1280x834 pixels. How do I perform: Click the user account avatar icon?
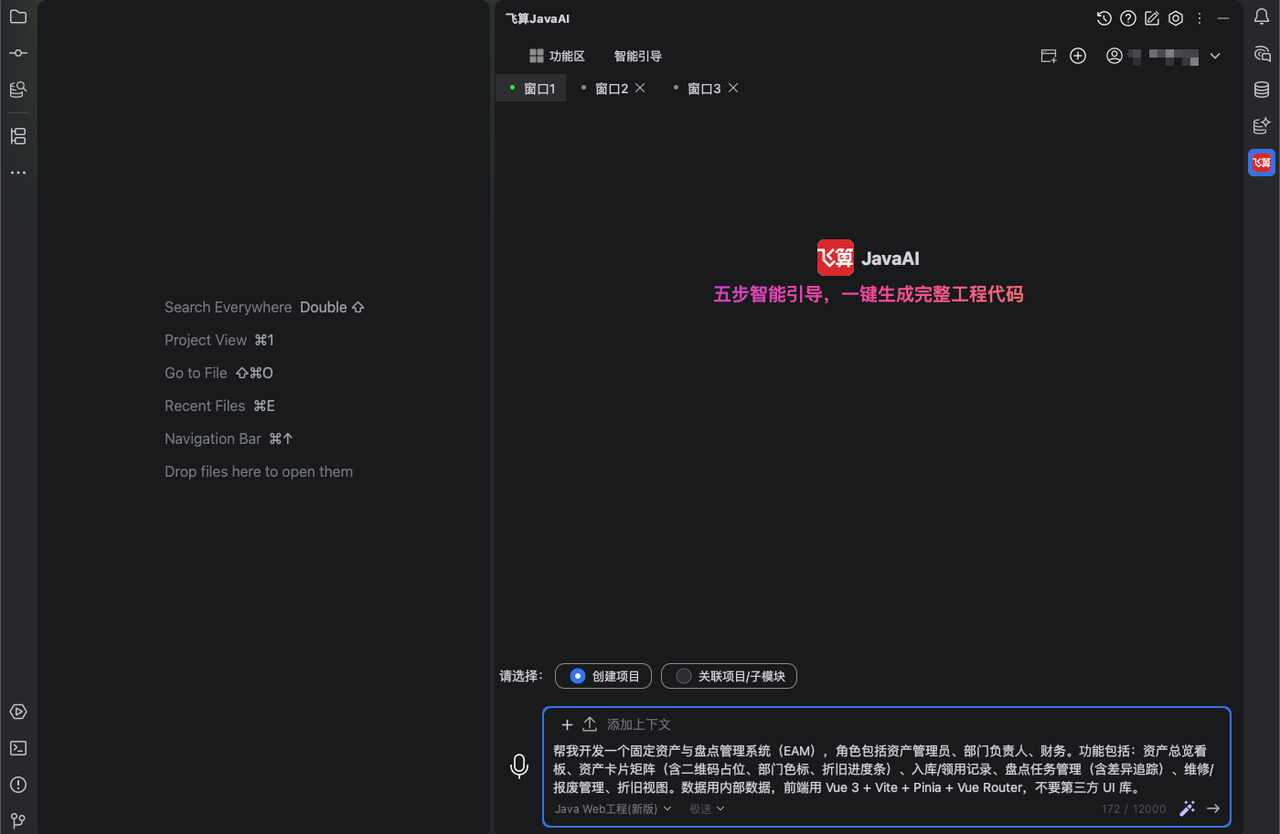(1114, 56)
